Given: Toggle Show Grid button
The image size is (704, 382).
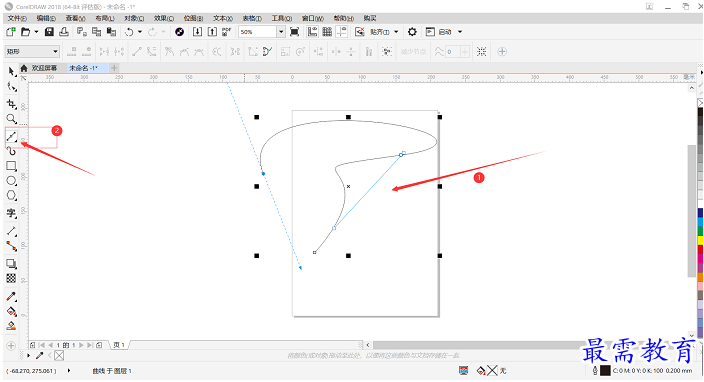Looking at the screenshot, I should click(x=327, y=32).
